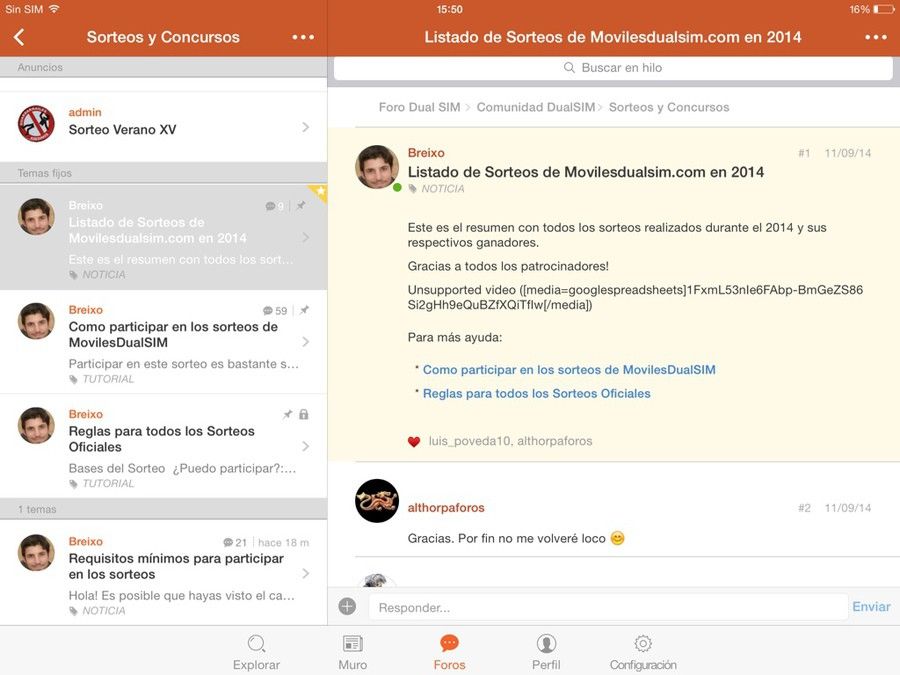Click the Responder reply input field
This screenshot has height=675, width=900.
(x=608, y=607)
